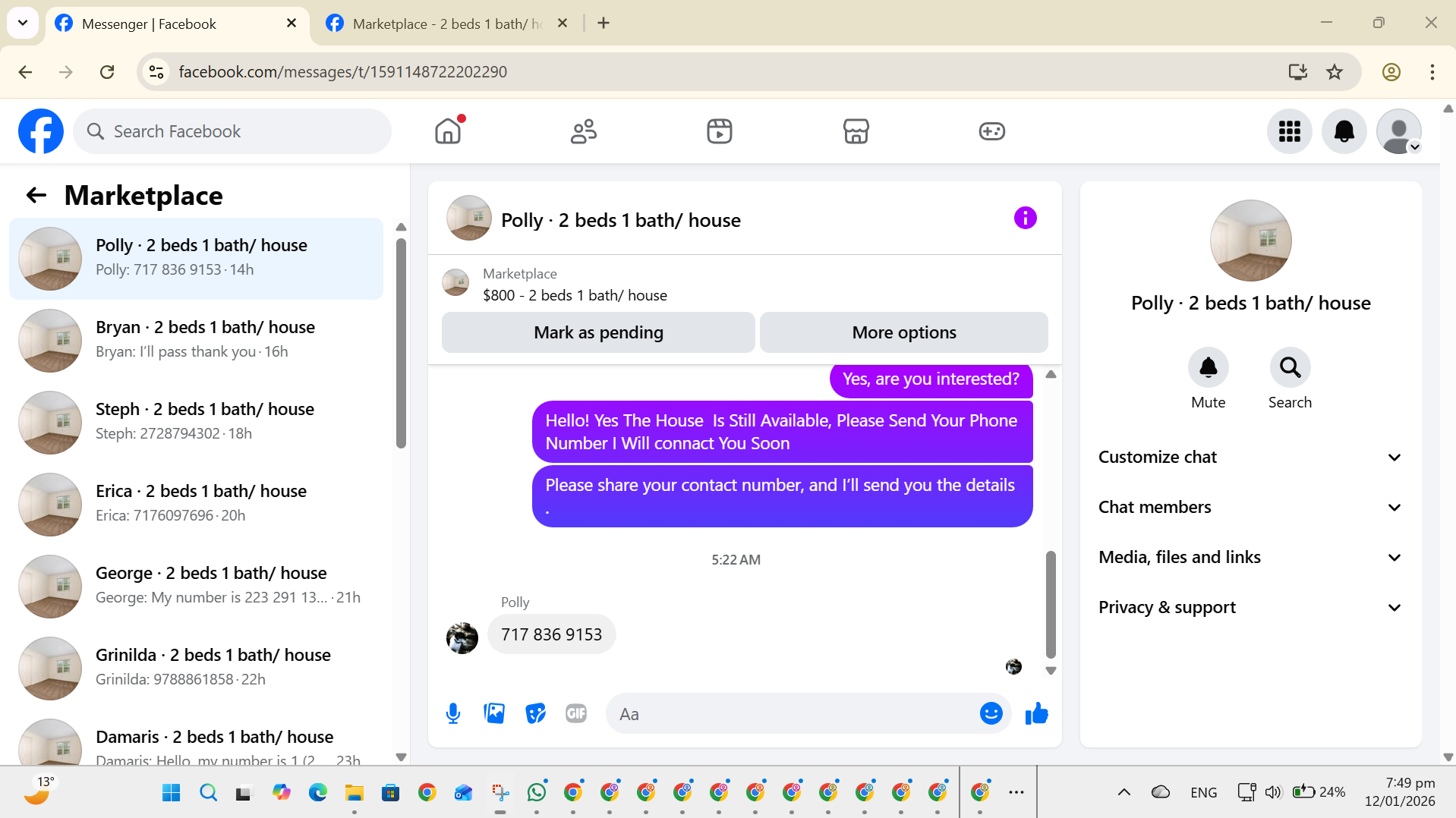Open the Video/Reels icon in top navigation
The width and height of the screenshot is (1456, 818).
[x=720, y=131]
